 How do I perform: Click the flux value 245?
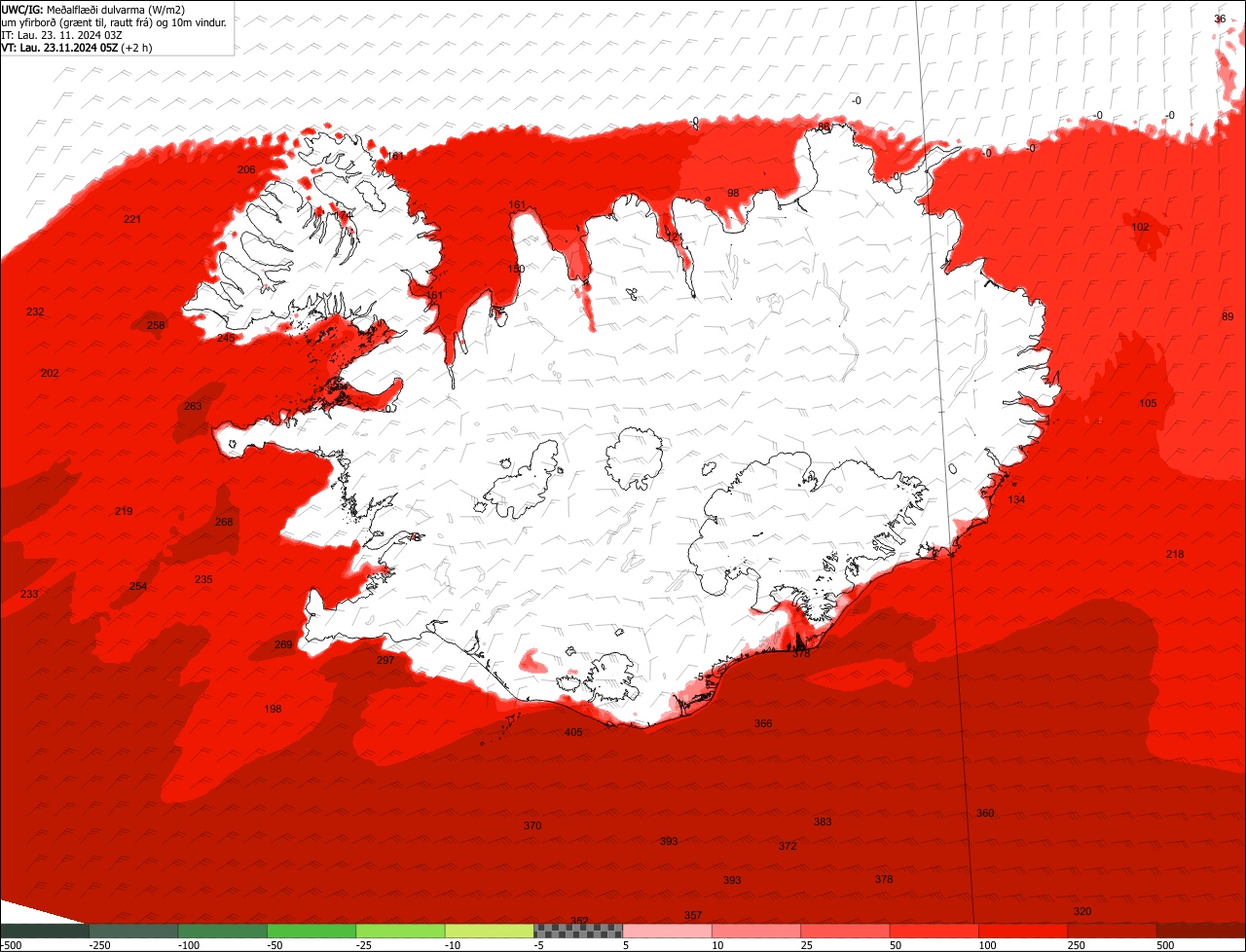point(226,338)
